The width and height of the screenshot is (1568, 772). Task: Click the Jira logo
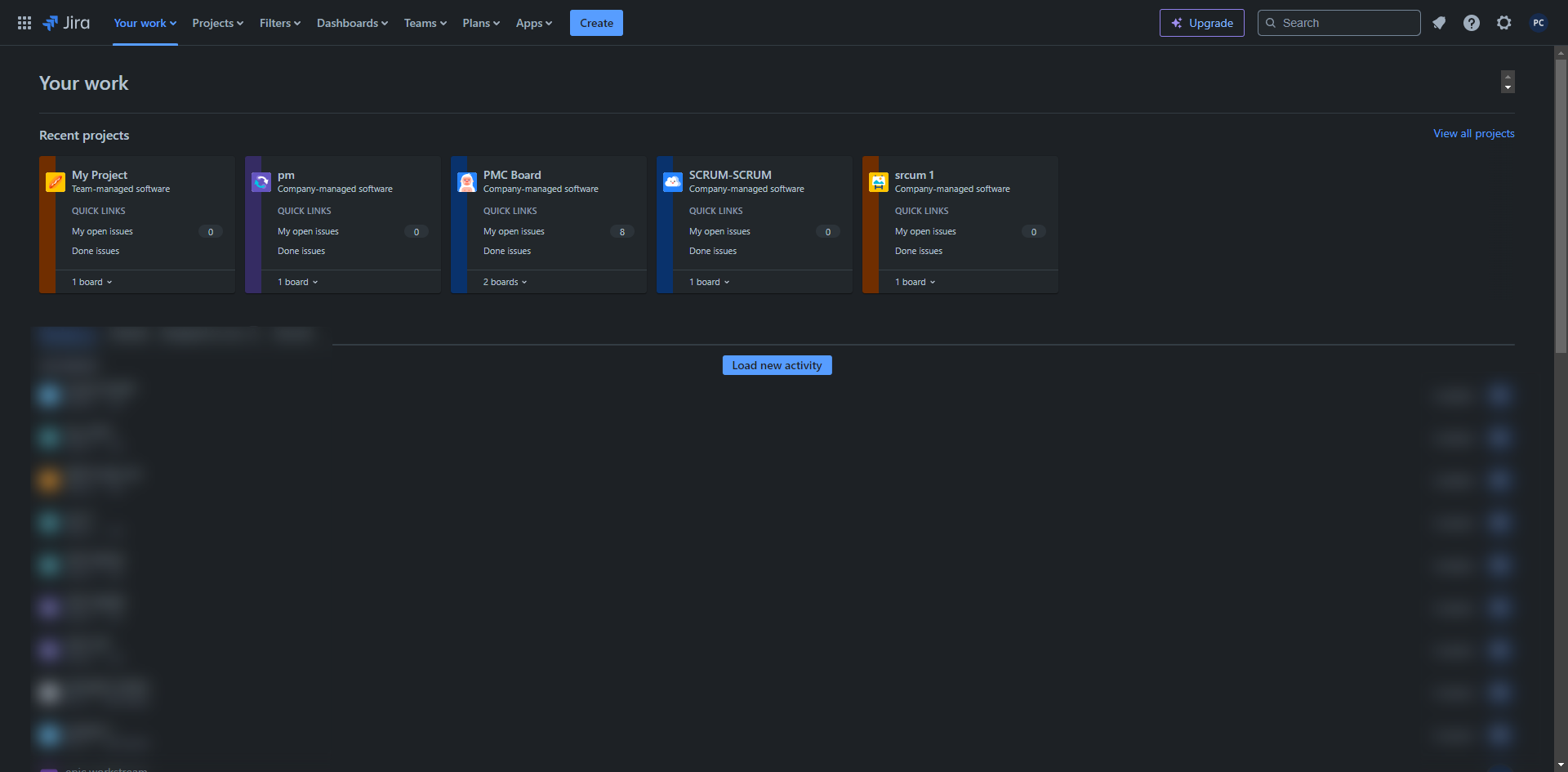66,23
